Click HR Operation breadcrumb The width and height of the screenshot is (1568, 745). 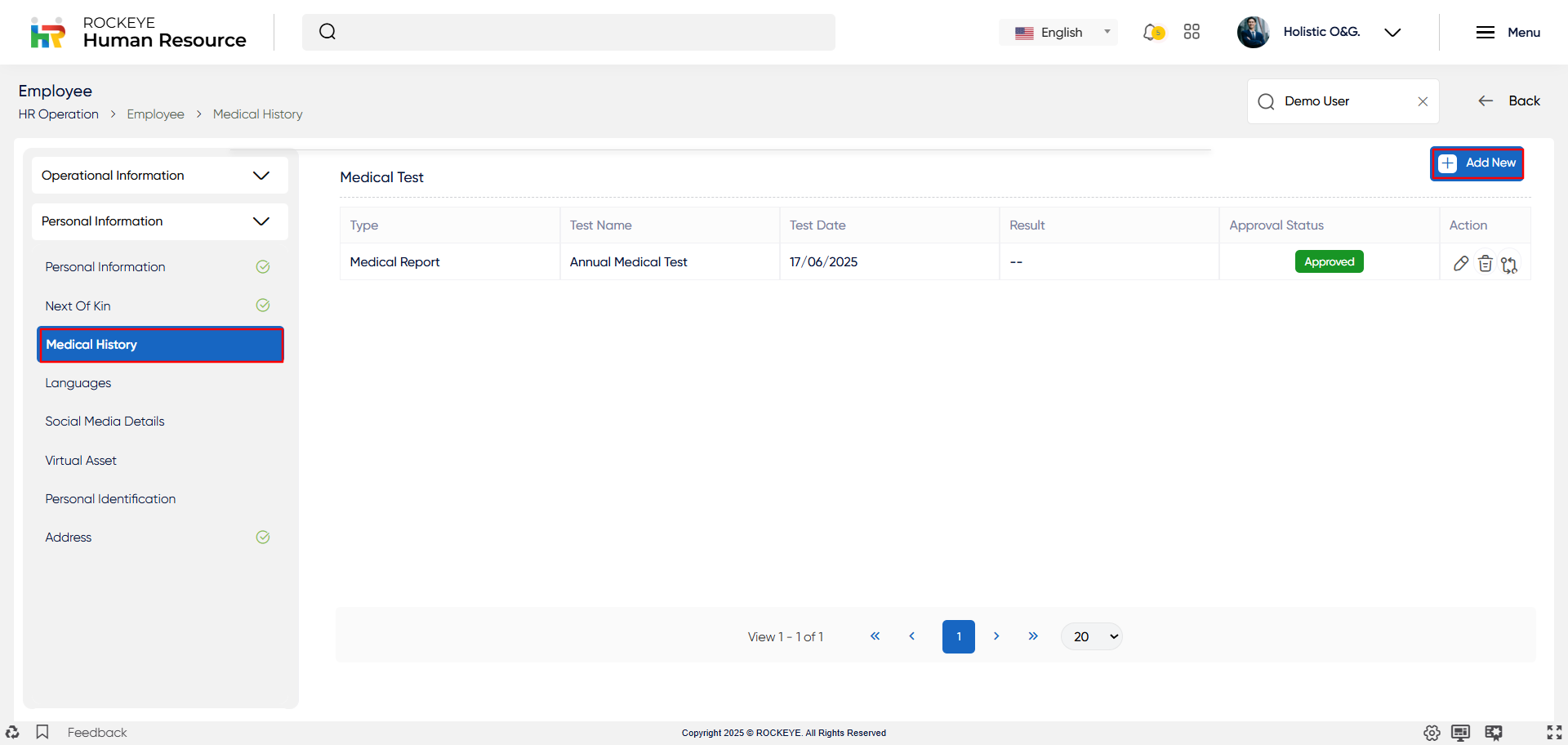(x=59, y=114)
